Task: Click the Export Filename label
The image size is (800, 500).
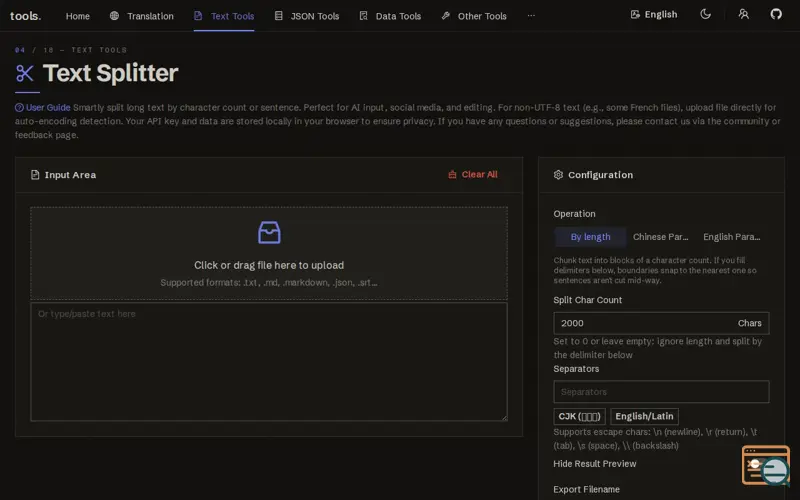Action: pyautogui.click(x=586, y=489)
